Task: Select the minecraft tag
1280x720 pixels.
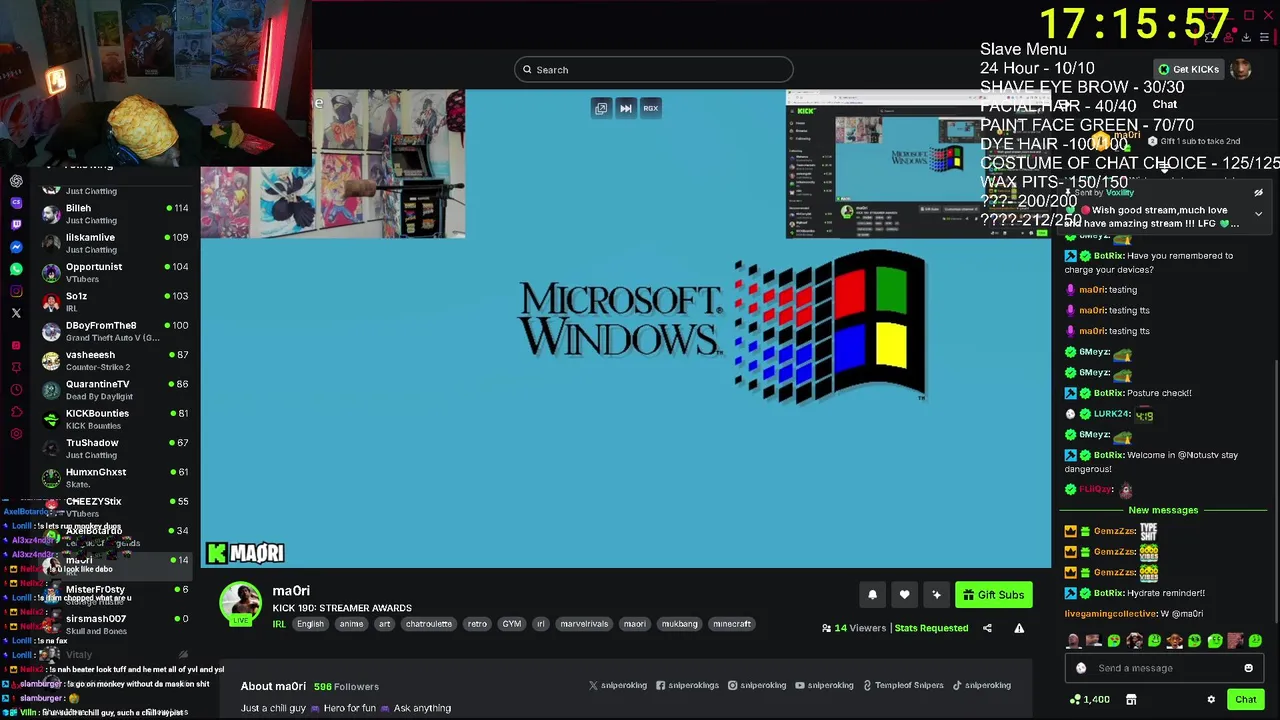Action: coord(731,624)
